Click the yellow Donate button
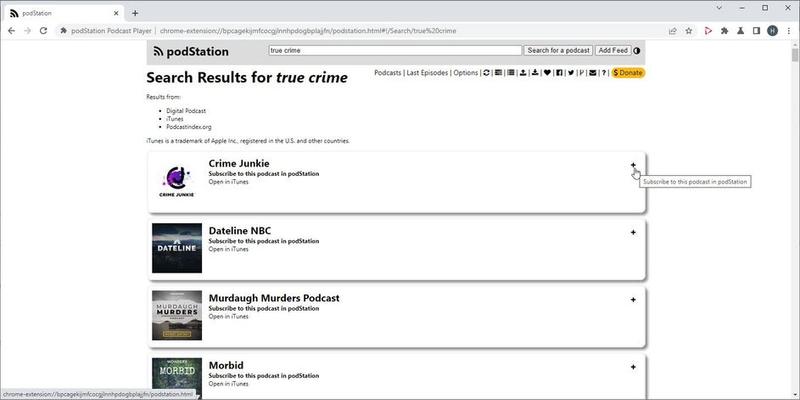Viewport: 800px width, 400px height. (x=628, y=73)
